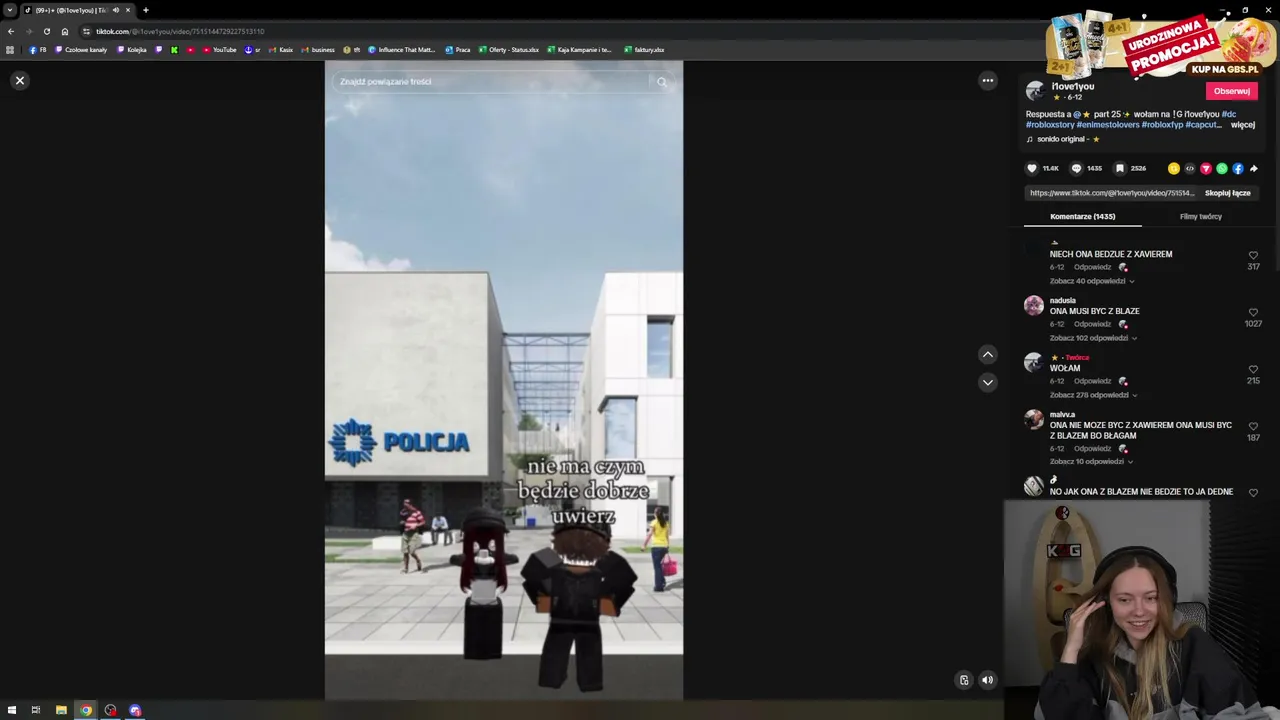Open nadusia's profile avatar
This screenshot has height=720, width=1280.
click(x=1034, y=306)
